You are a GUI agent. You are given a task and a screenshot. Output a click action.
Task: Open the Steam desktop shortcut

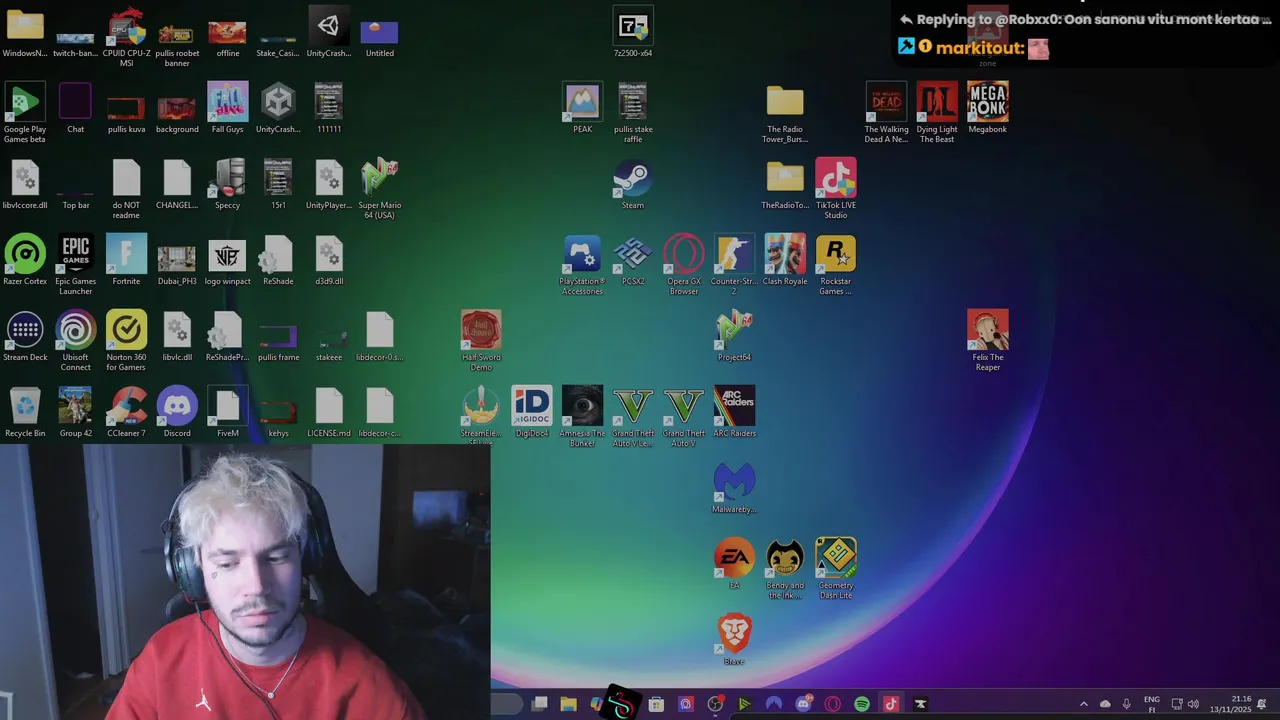click(633, 186)
